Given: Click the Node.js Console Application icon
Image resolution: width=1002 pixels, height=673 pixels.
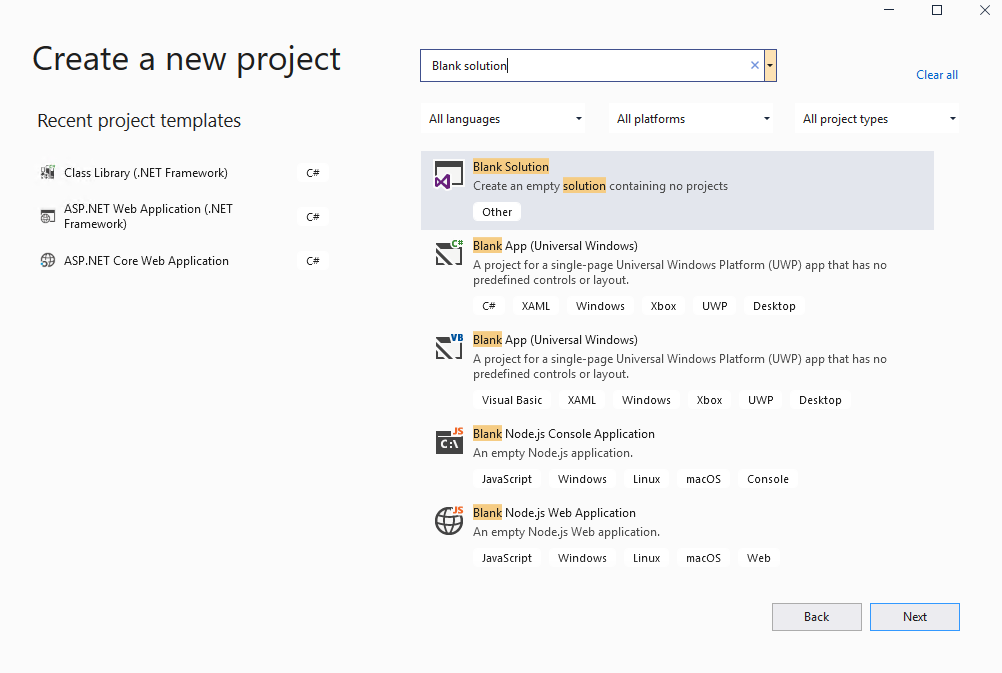Looking at the screenshot, I should click(449, 441).
